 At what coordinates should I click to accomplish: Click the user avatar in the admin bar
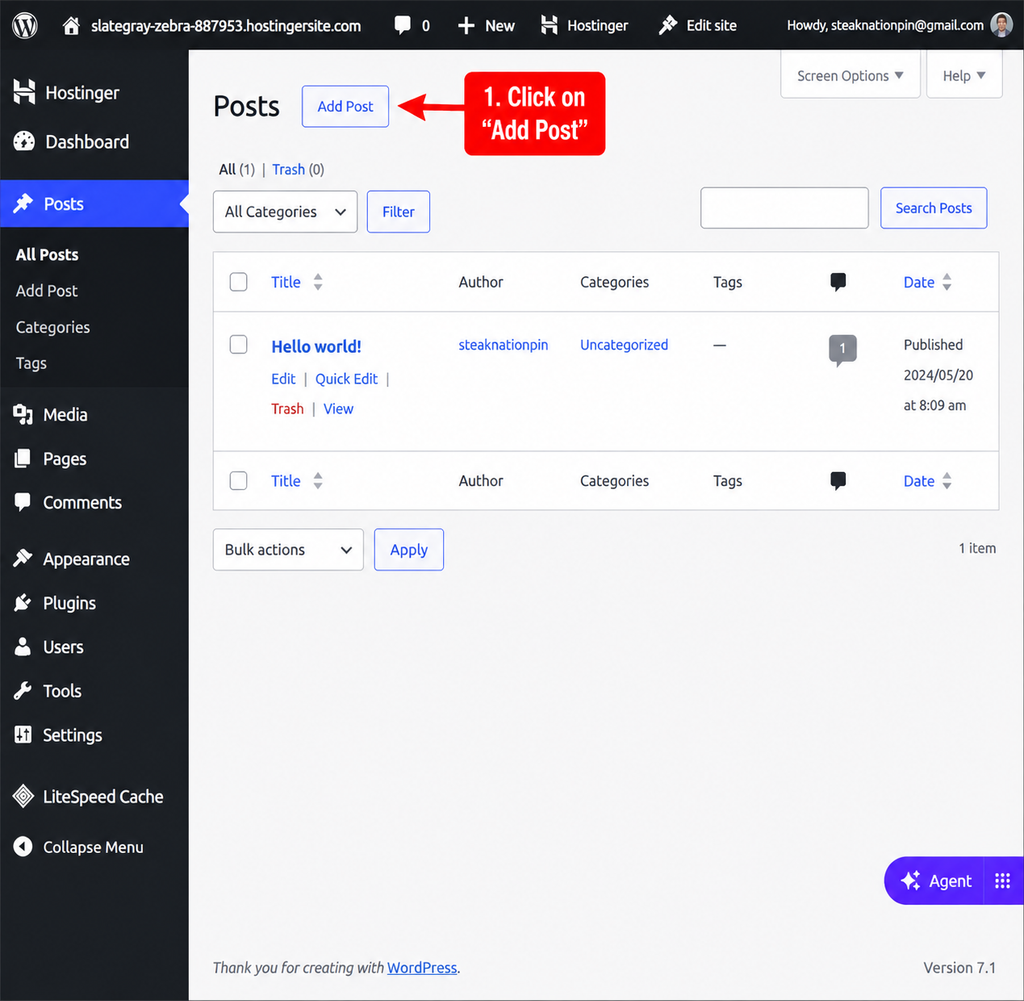[x=1001, y=25]
